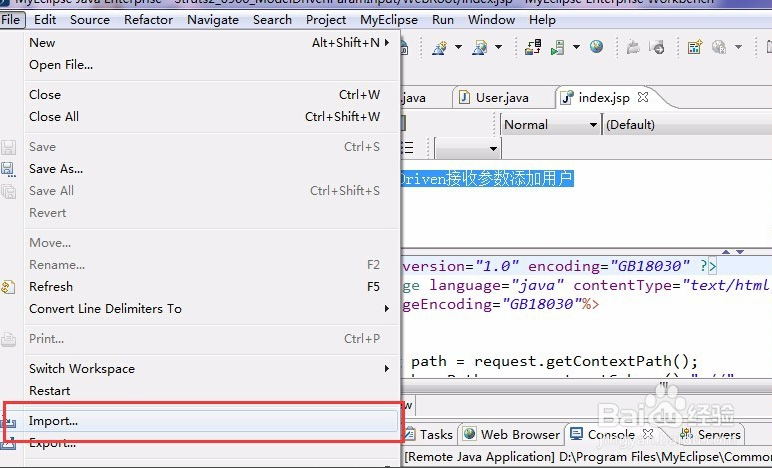Open the Help menu
Viewport: 772px width, 468px height.
point(542,20)
